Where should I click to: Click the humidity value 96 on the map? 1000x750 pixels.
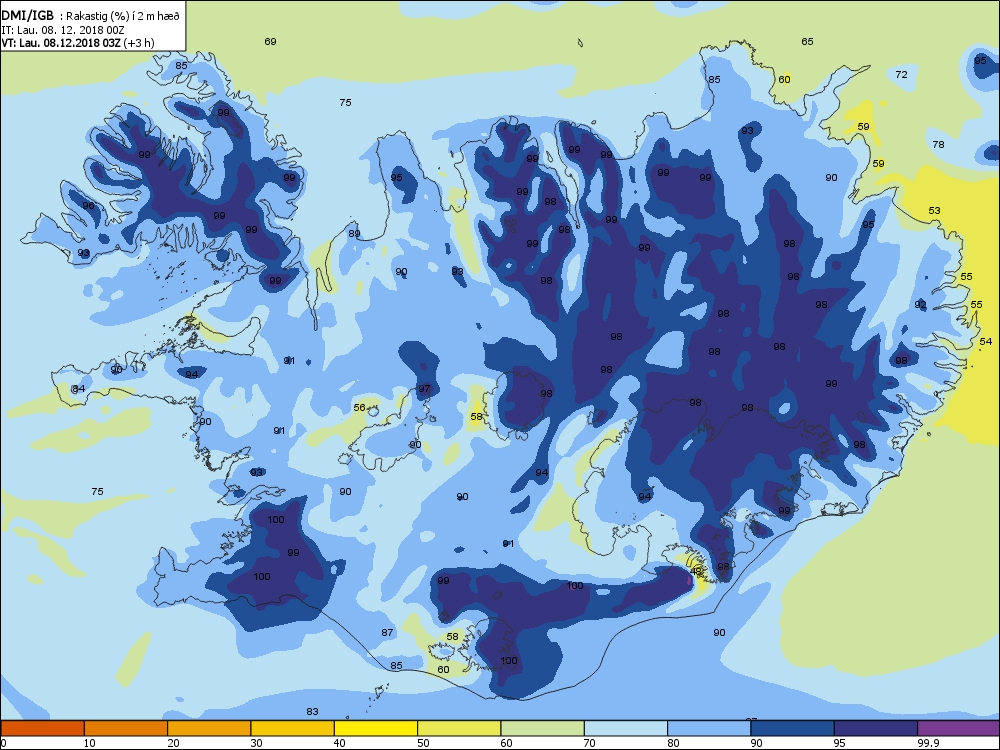[88, 205]
